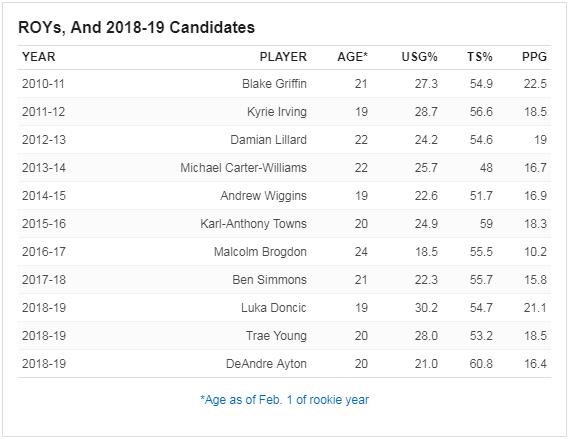Click the YEAR column header

pos(38,57)
